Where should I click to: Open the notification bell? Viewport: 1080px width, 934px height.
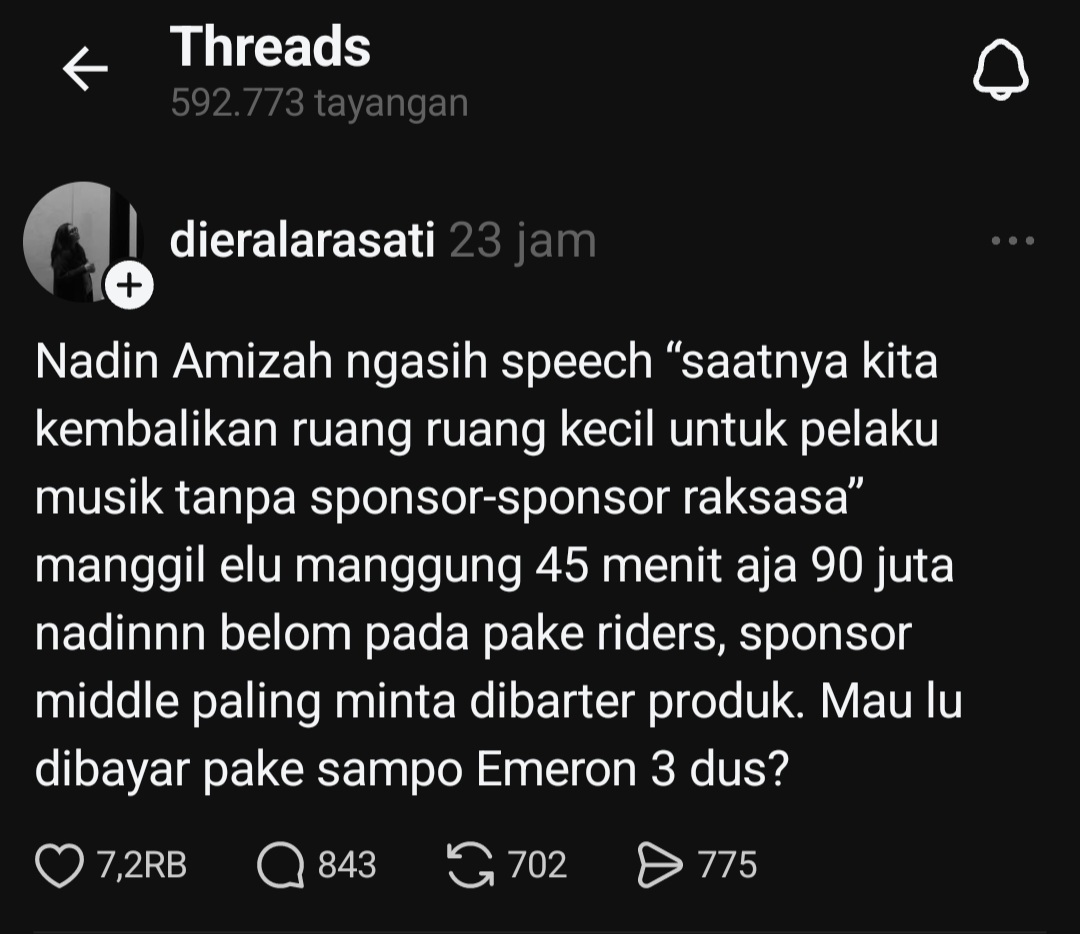point(1001,72)
